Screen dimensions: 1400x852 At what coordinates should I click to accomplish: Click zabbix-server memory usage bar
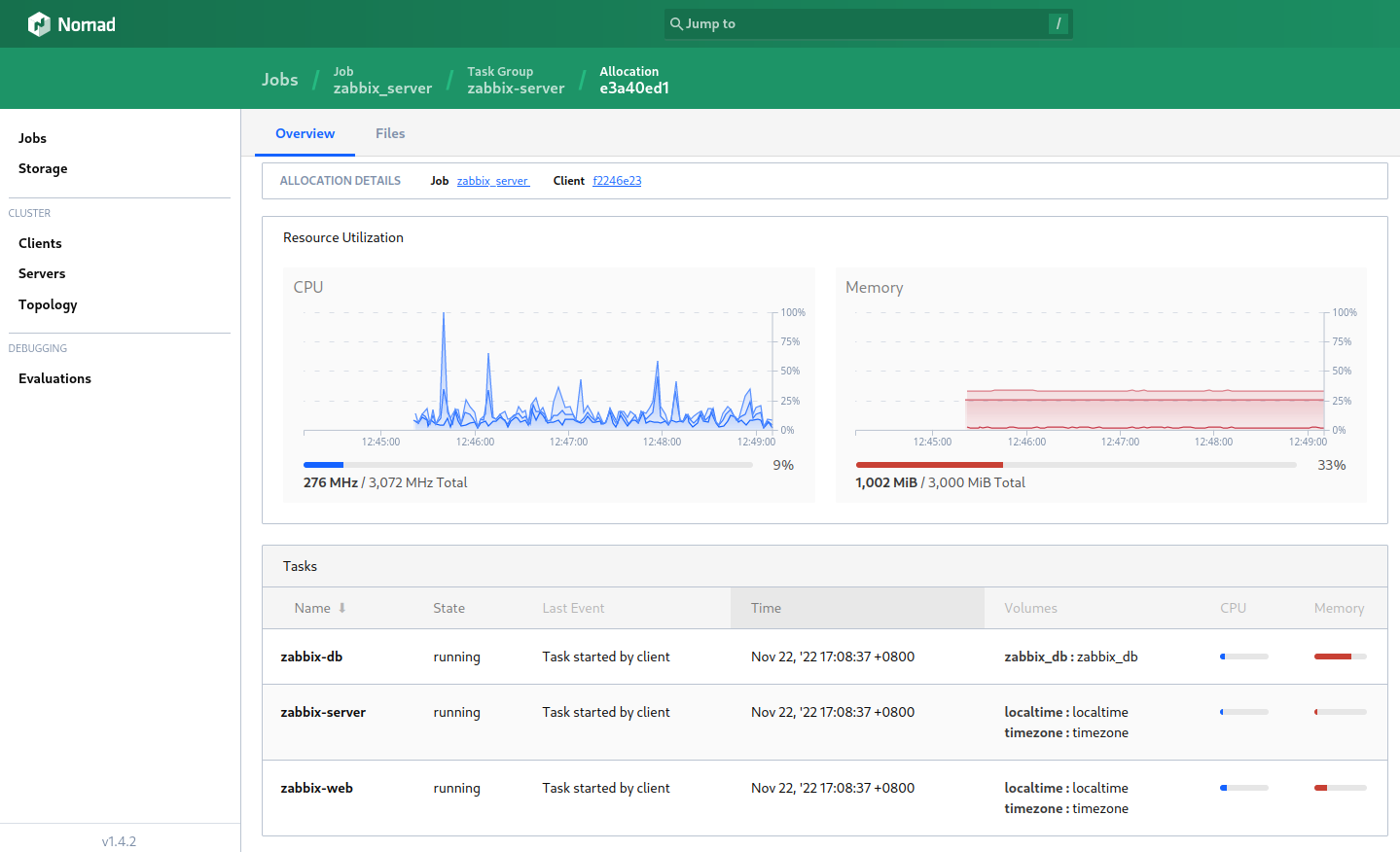click(x=1340, y=712)
